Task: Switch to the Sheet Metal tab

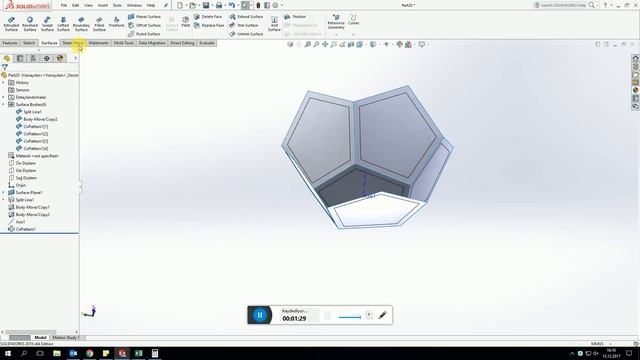Action: point(73,43)
